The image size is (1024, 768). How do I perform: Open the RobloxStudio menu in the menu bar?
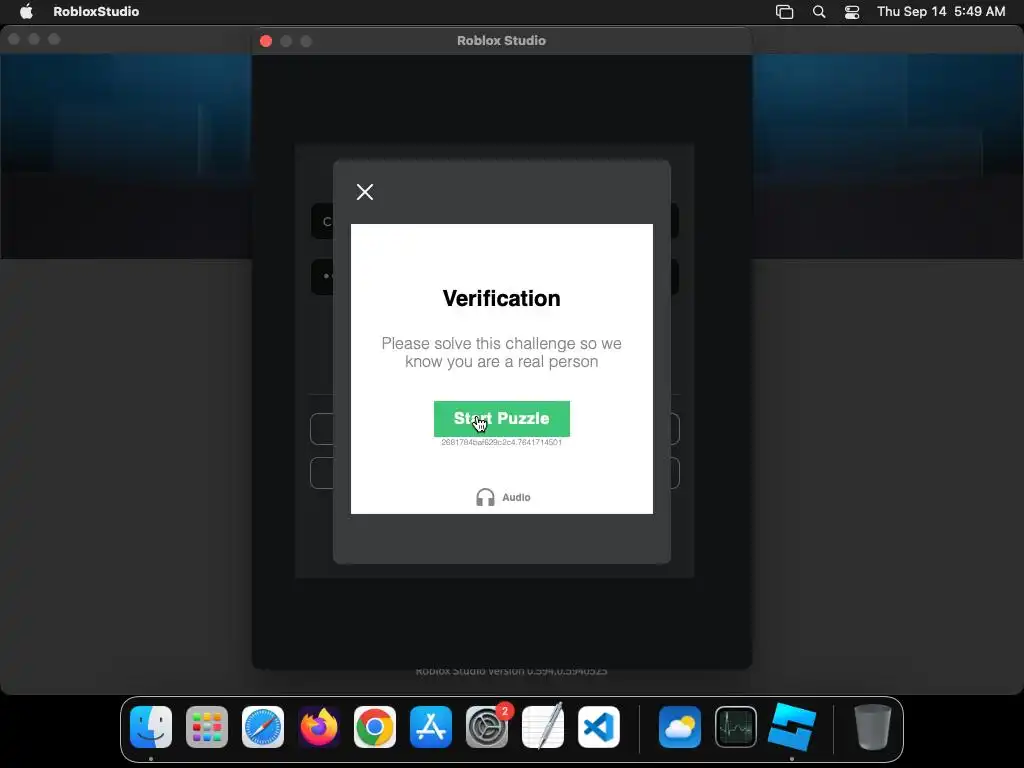[x=96, y=11]
